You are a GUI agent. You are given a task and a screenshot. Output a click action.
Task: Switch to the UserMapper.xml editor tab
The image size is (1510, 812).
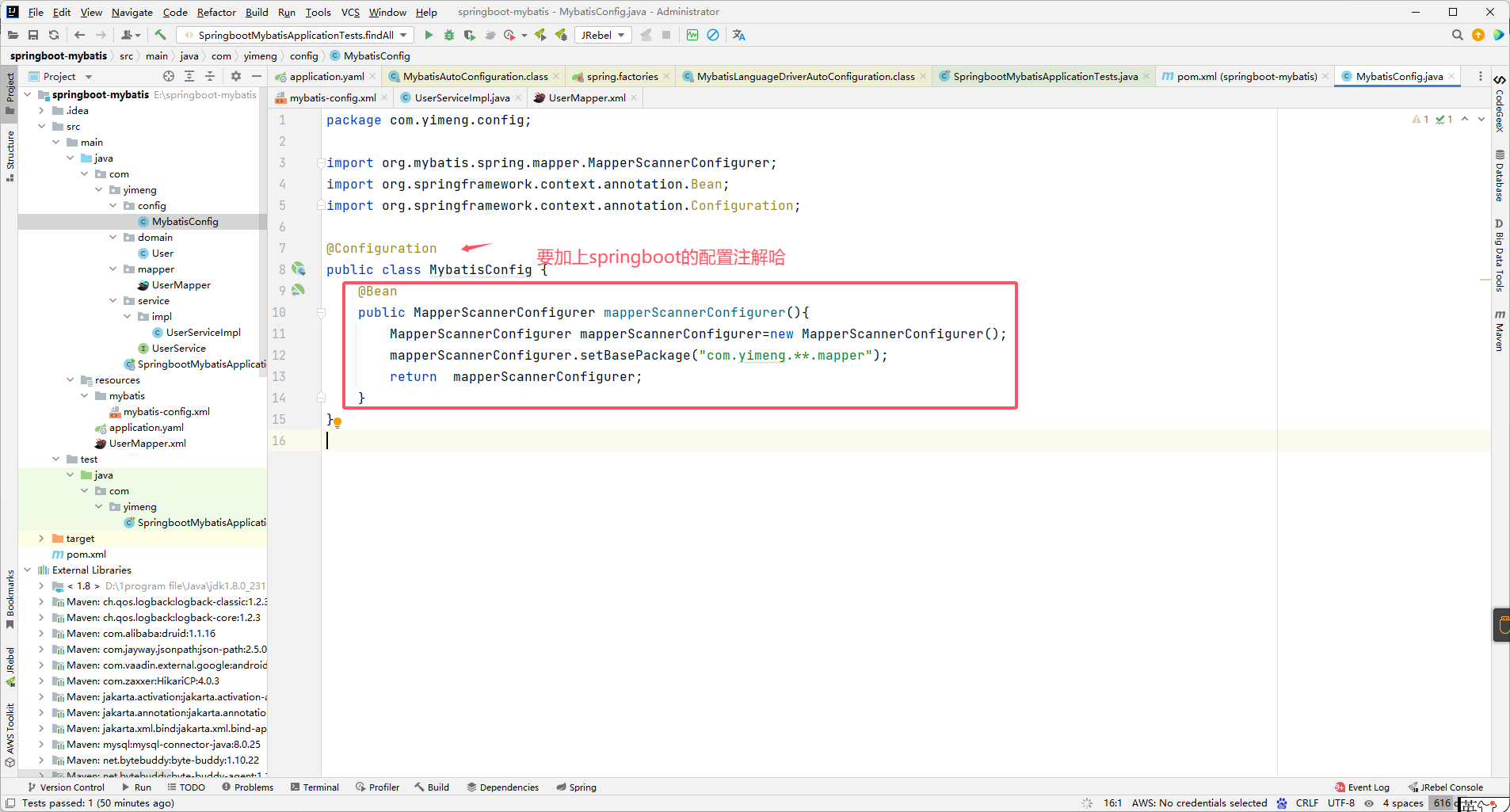(x=587, y=97)
